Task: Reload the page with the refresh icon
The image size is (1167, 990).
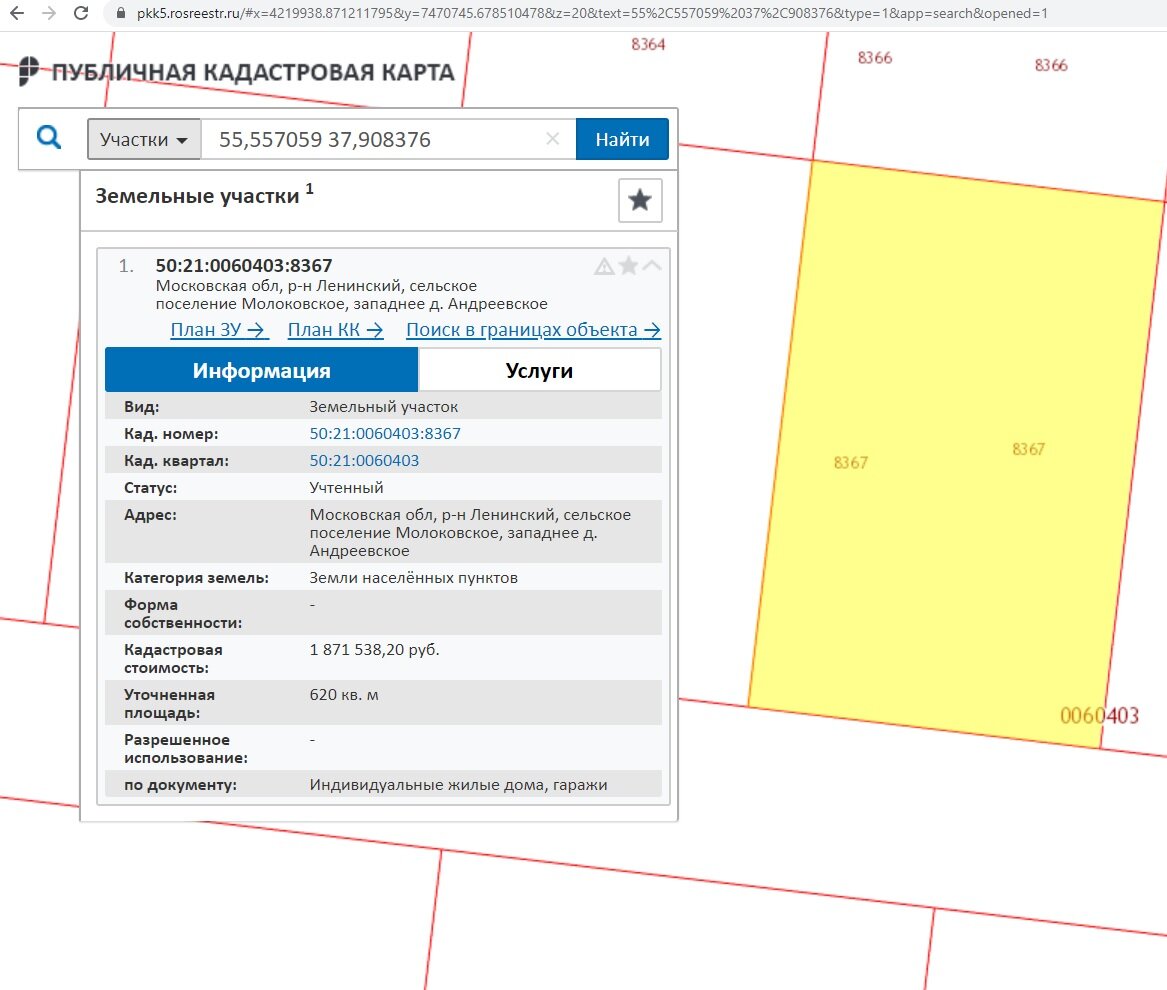Action: click(x=81, y=13)
